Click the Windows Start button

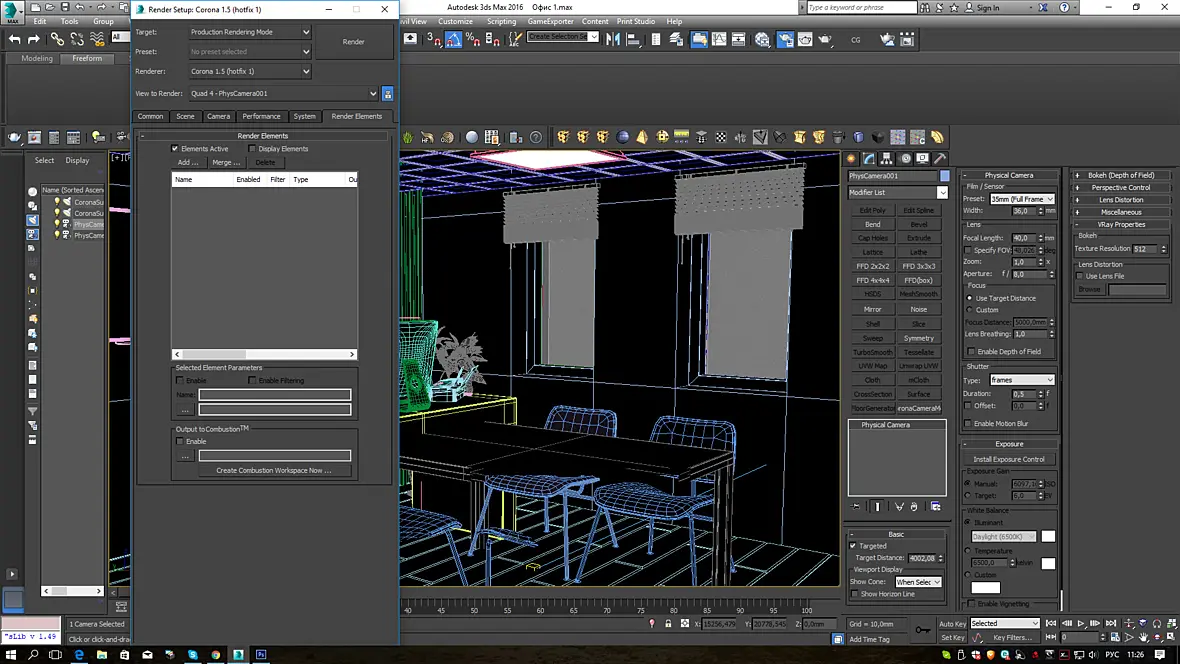(x=11, y=654)
